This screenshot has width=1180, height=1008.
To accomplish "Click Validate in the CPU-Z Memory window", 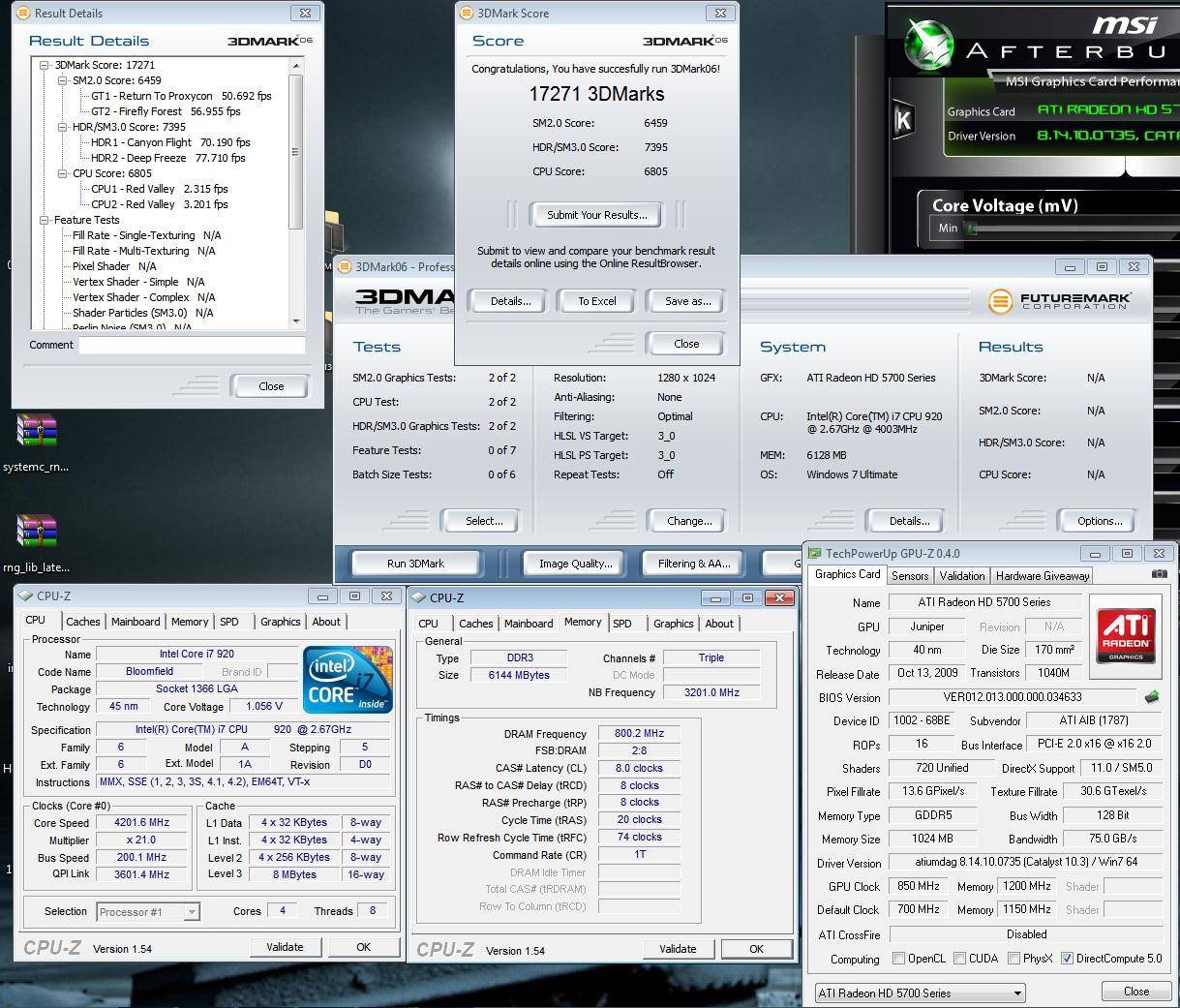I will [x=678, y=949].
